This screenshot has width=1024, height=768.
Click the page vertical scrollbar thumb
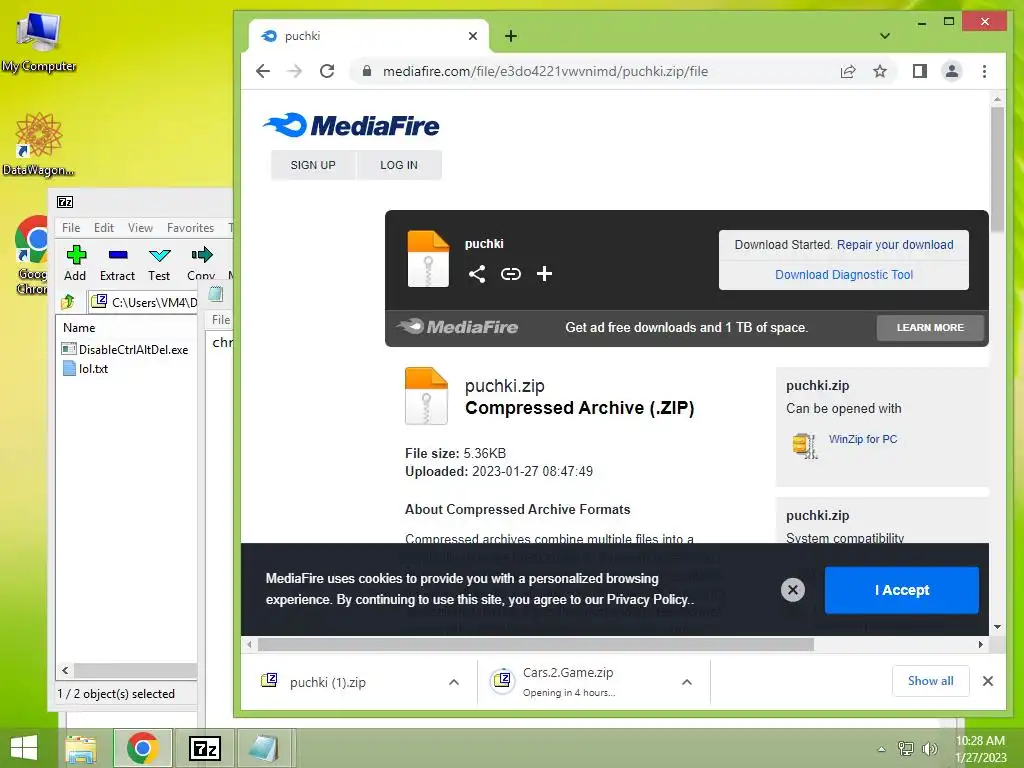click(997, 168)
